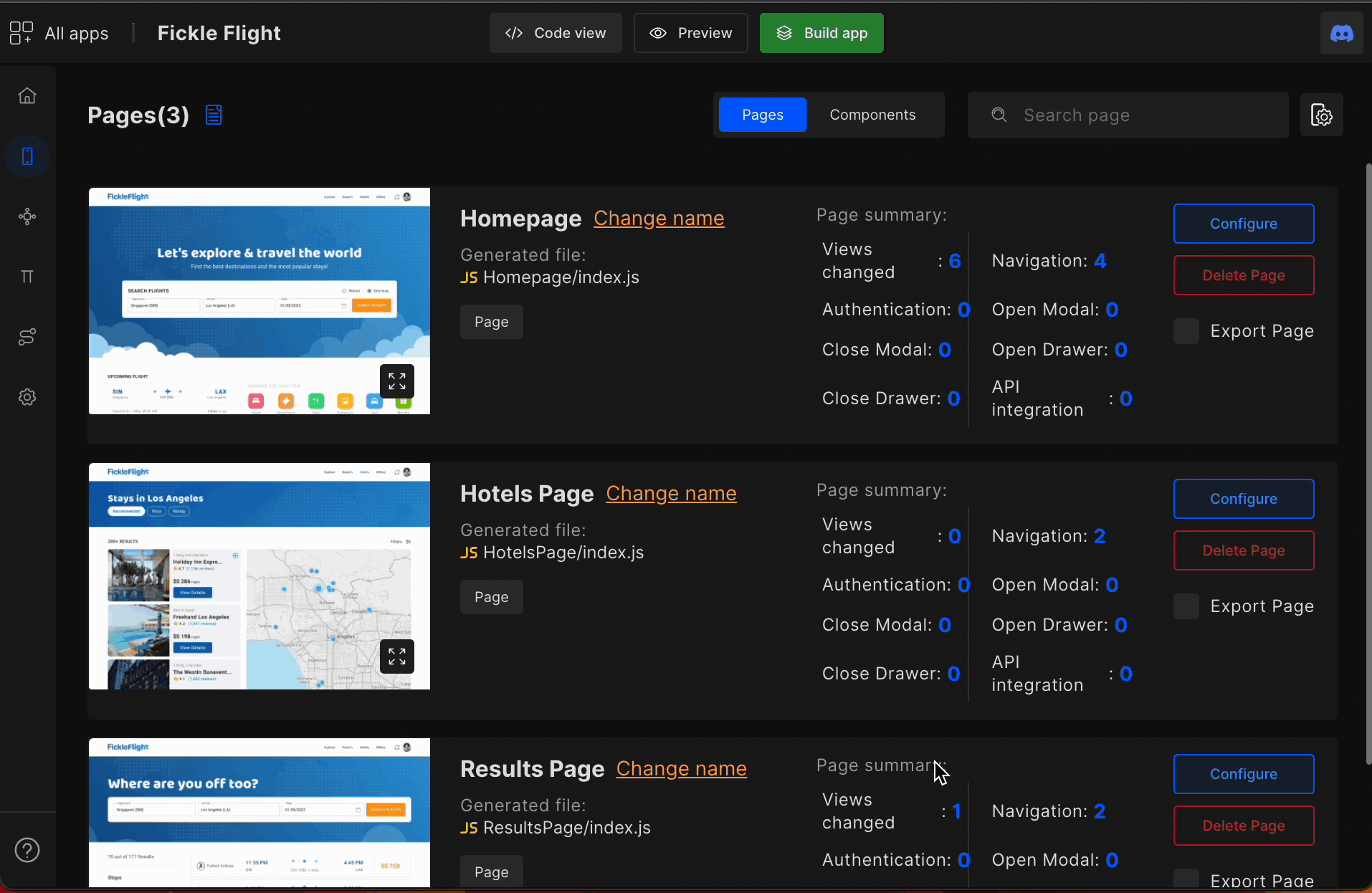Switch to the Components tab
Viewport: 1372px width, 893px height.
[872, 115]
